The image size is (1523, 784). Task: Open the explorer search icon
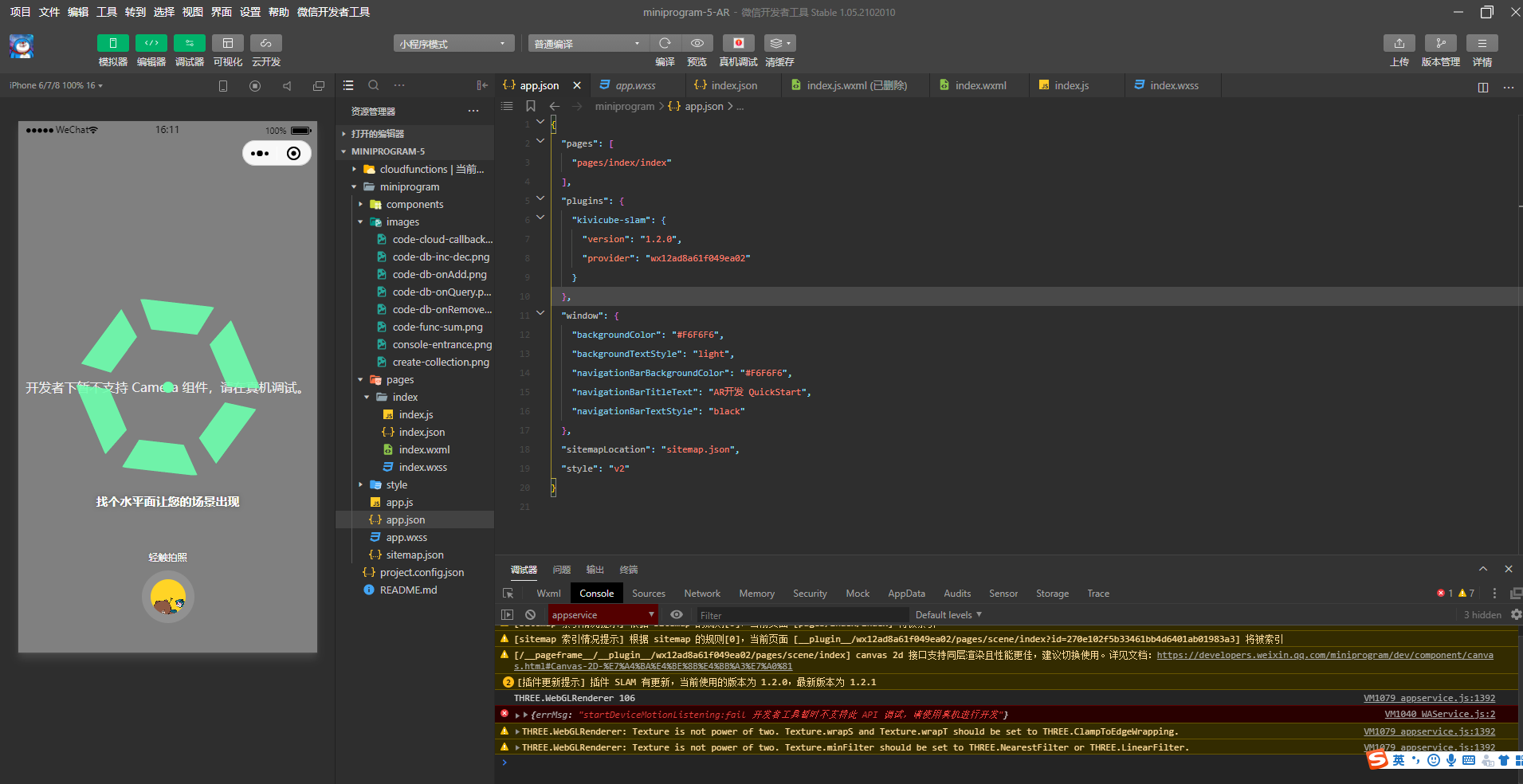point(373,85)
